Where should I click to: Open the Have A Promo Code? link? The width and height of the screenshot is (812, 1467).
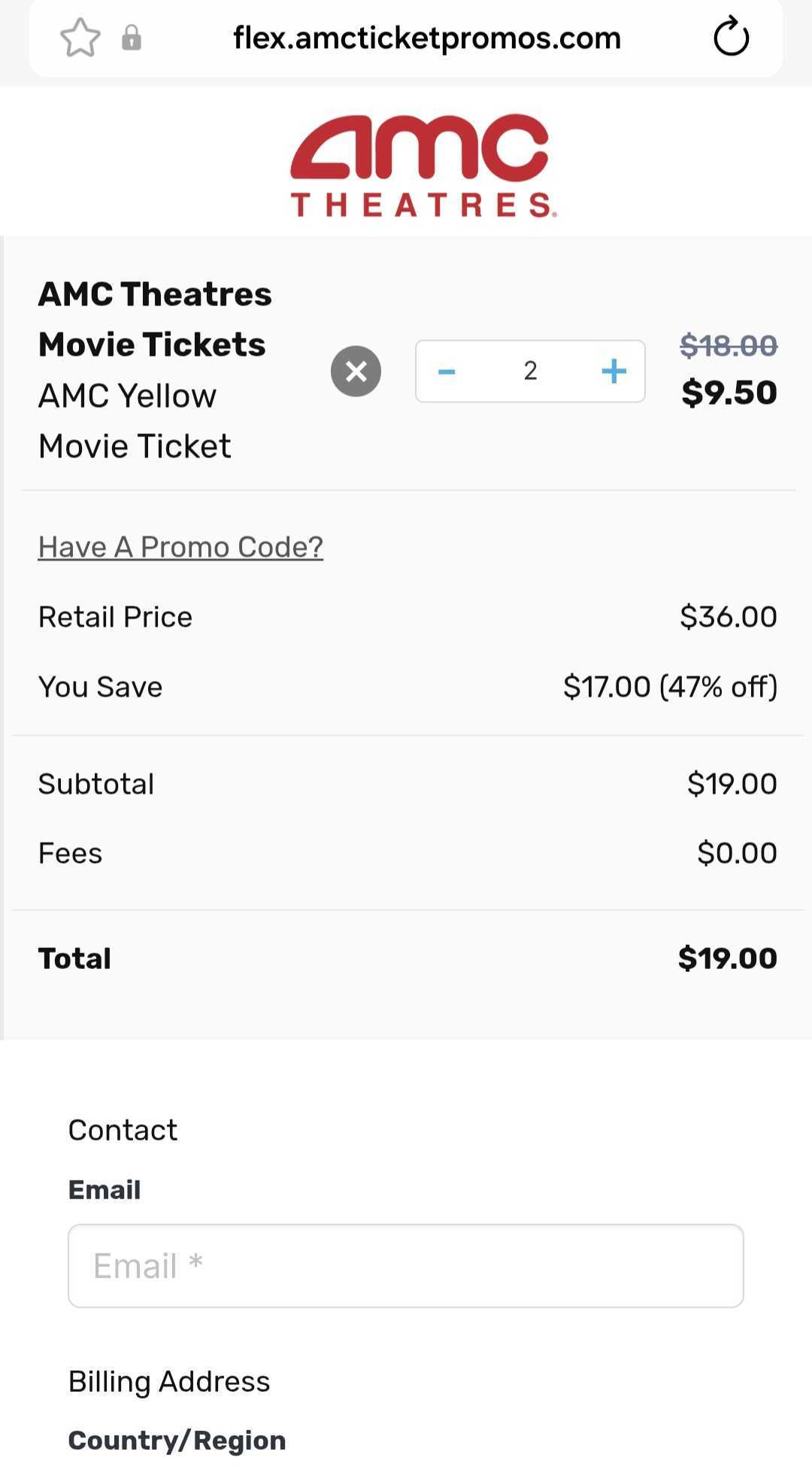coord(180,547)
